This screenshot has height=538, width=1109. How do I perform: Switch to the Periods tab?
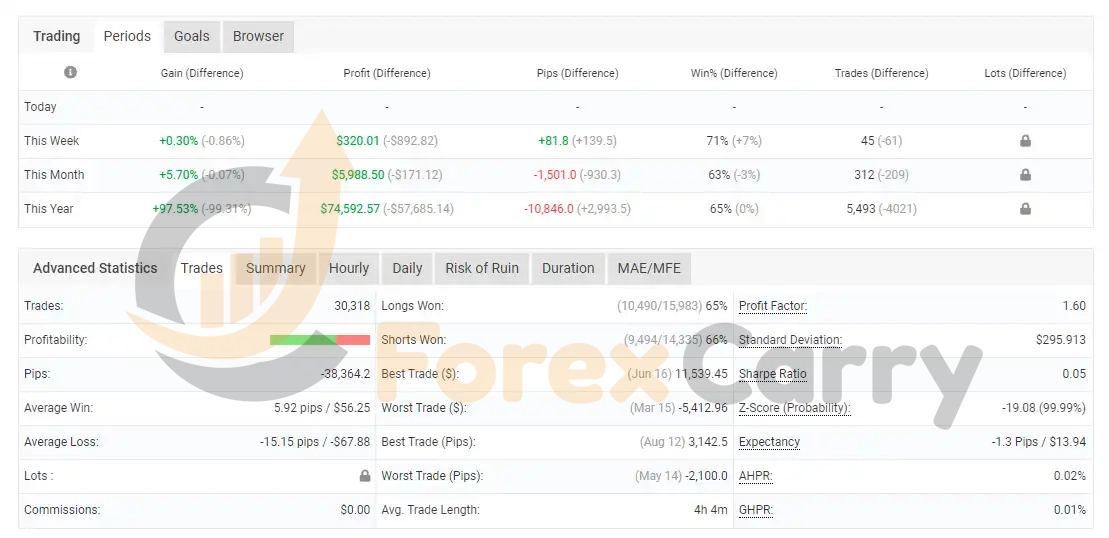click(x=127, y=36)
